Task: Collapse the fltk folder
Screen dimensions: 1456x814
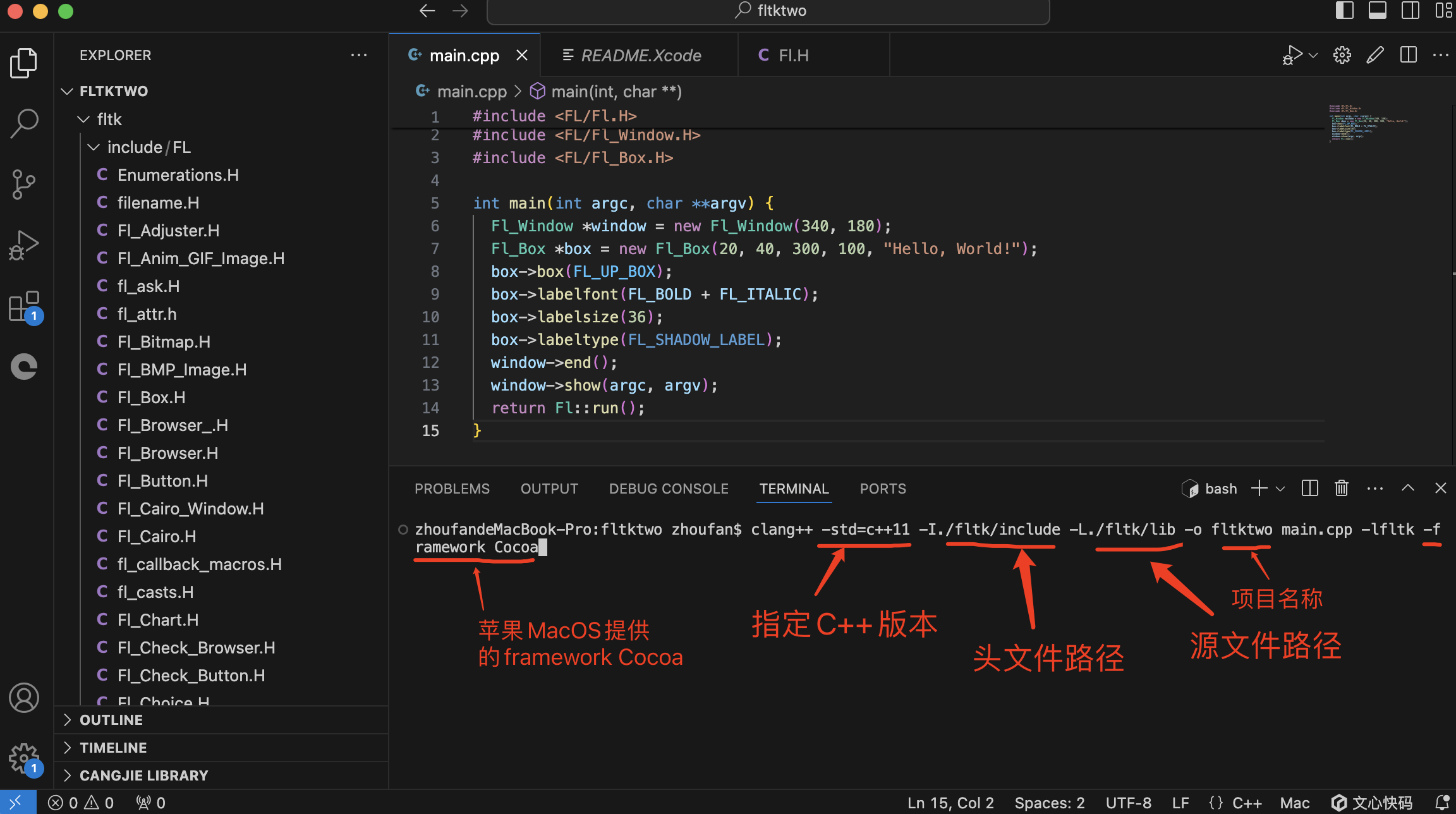Action: 83,119
